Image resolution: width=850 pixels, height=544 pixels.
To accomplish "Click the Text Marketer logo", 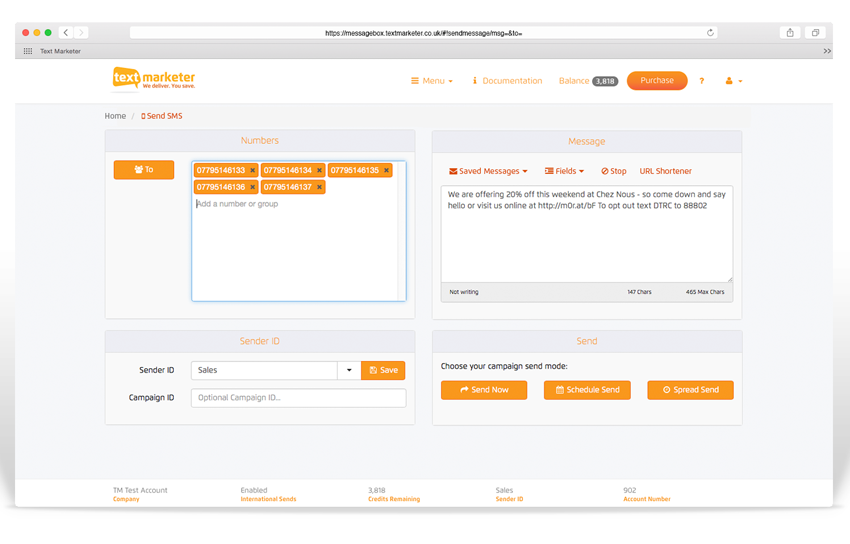I will [x=153, y=78].
